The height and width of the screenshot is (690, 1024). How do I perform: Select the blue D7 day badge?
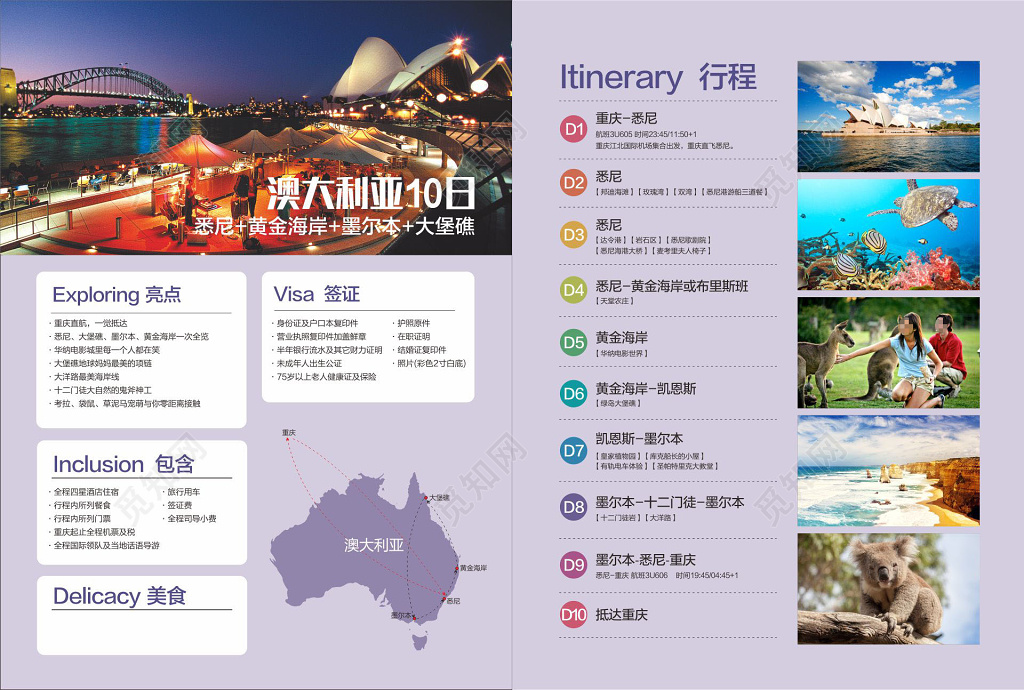click(x=573, y=450)
